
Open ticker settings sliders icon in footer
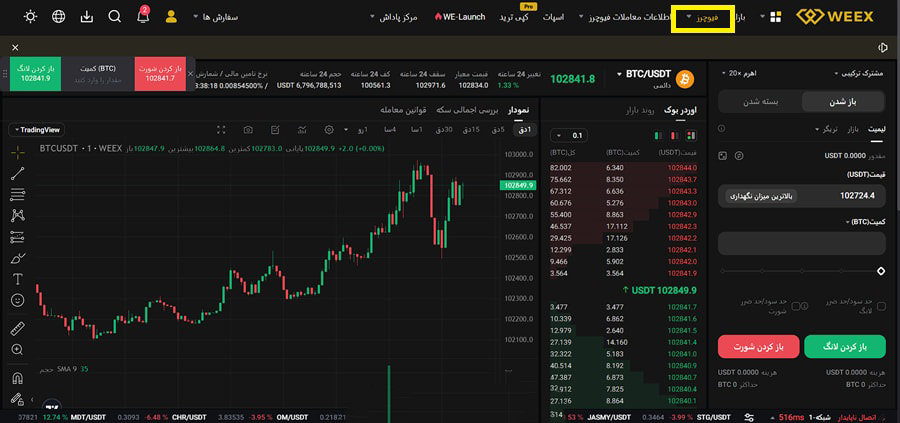[x=749, y=417]
